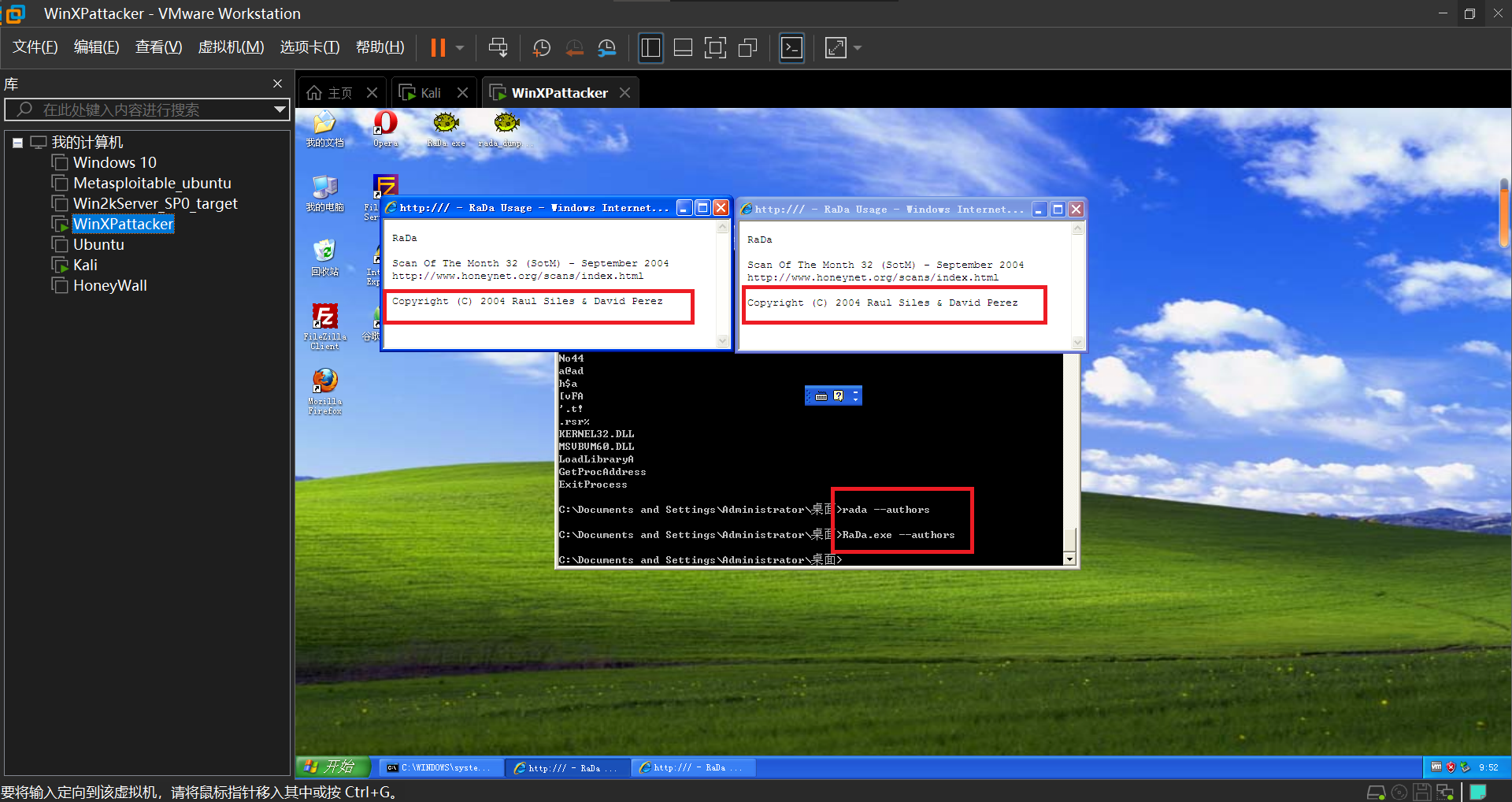Enter full screen mode
The height and width of the screenshot is (802, 1512).
pos(715,48)
